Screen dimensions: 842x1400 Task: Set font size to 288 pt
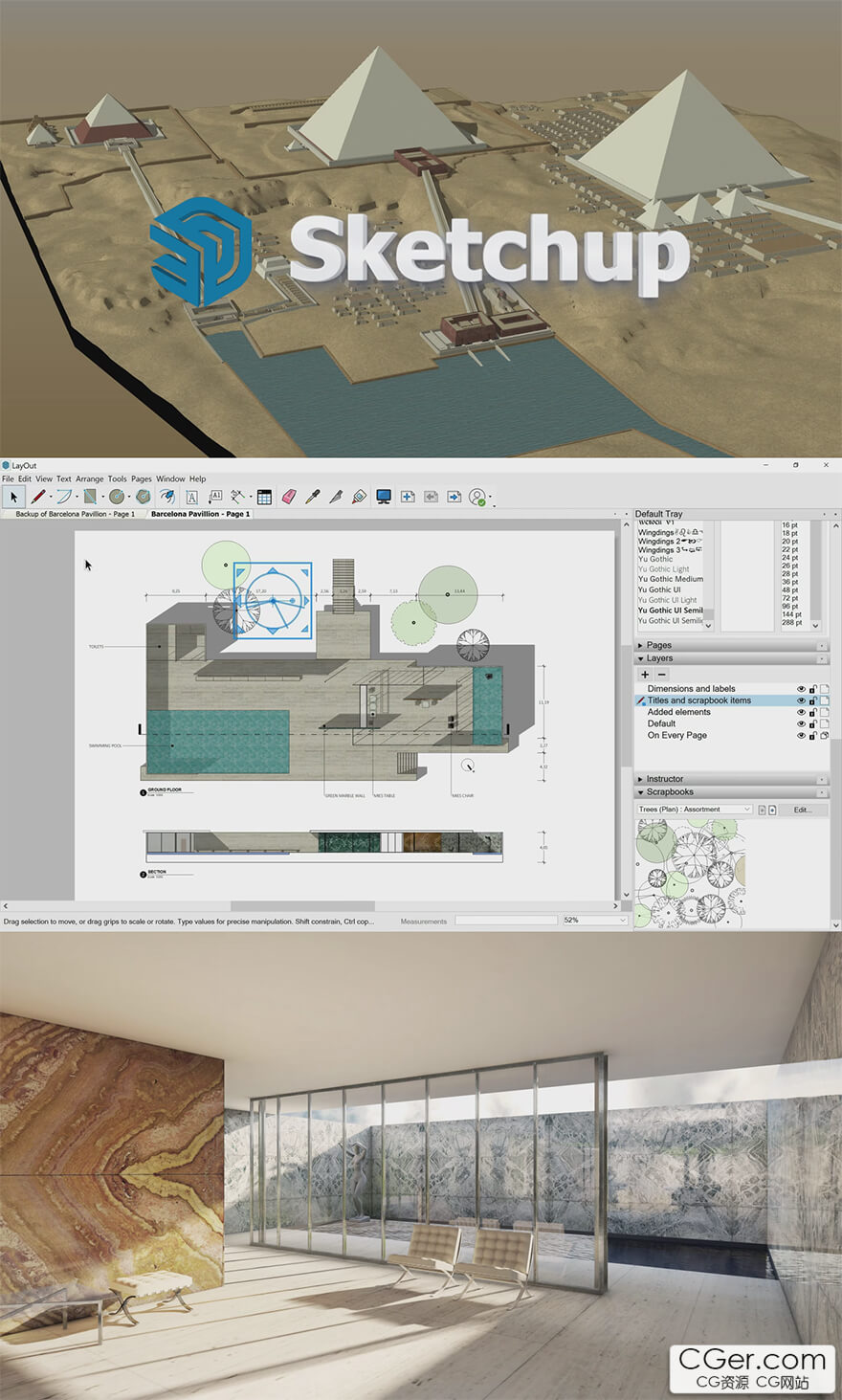click(792, 622)
